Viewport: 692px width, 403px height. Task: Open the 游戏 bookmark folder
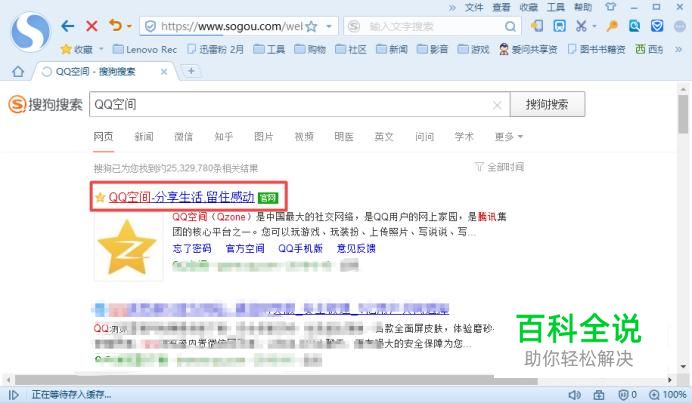pyautogui.click(x=474, y=49)
